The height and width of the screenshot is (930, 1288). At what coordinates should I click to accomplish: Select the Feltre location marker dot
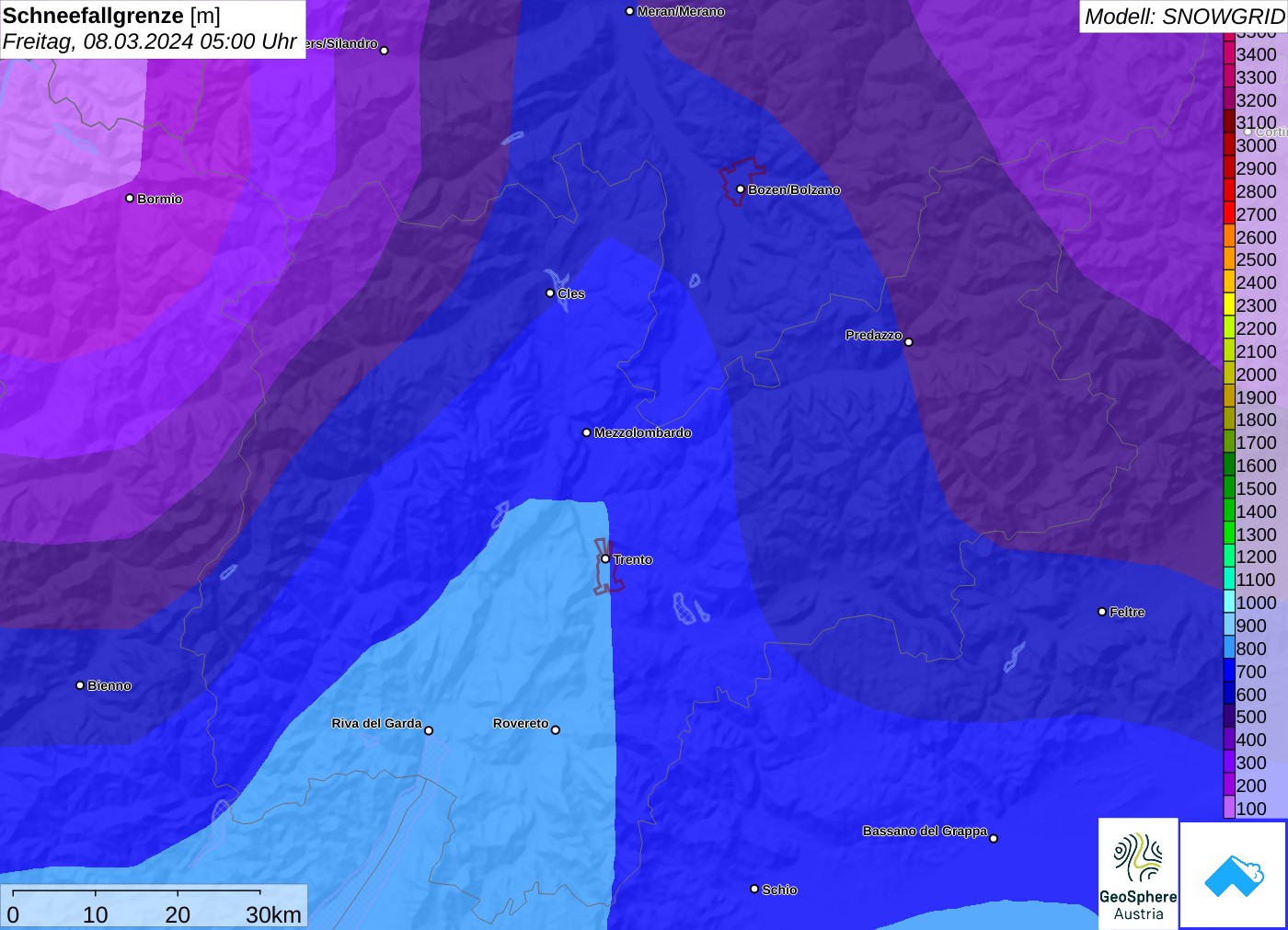(1102, 612)
